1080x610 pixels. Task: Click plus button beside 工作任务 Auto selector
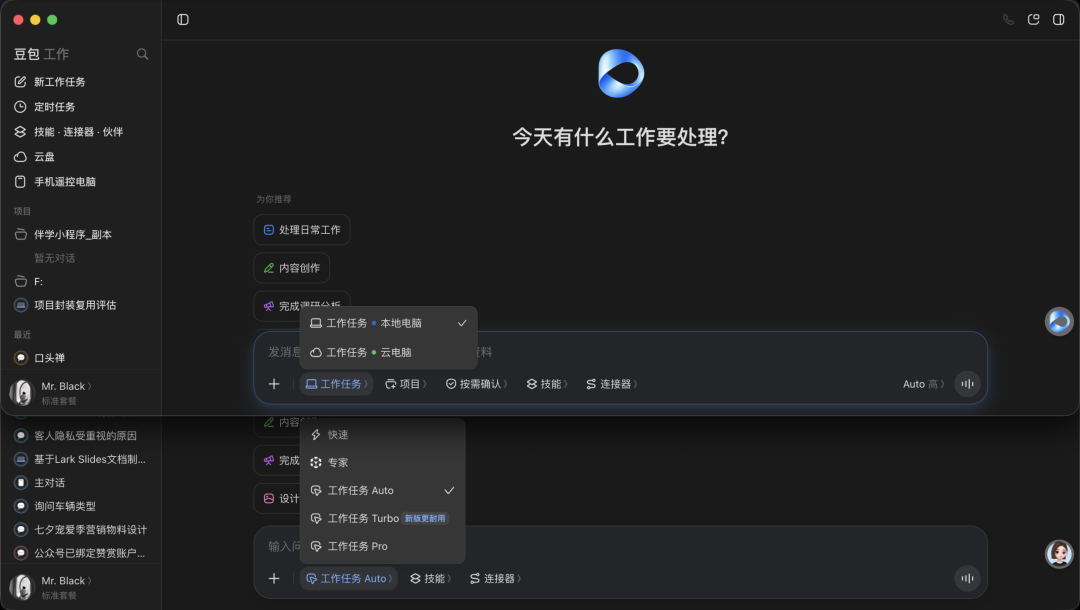tap(274, 578)
